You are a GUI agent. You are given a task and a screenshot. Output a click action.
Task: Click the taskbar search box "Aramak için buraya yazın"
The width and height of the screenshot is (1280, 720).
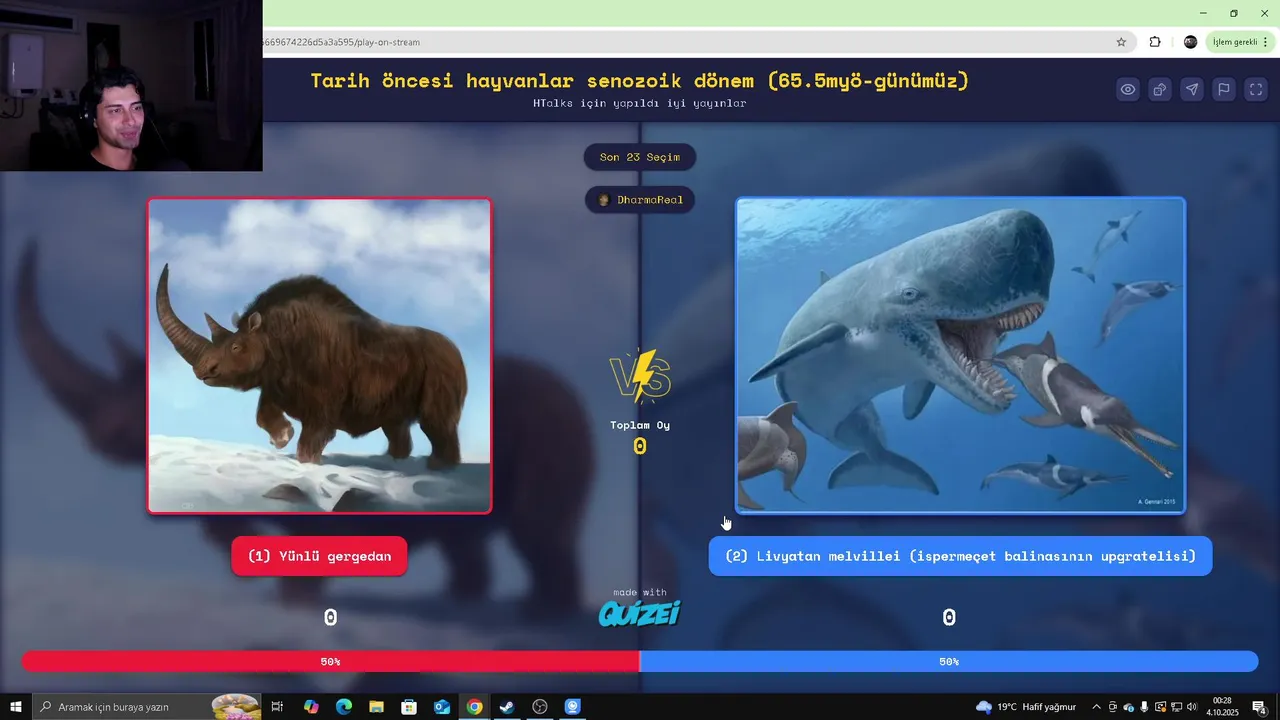click(x=146, y=707)
